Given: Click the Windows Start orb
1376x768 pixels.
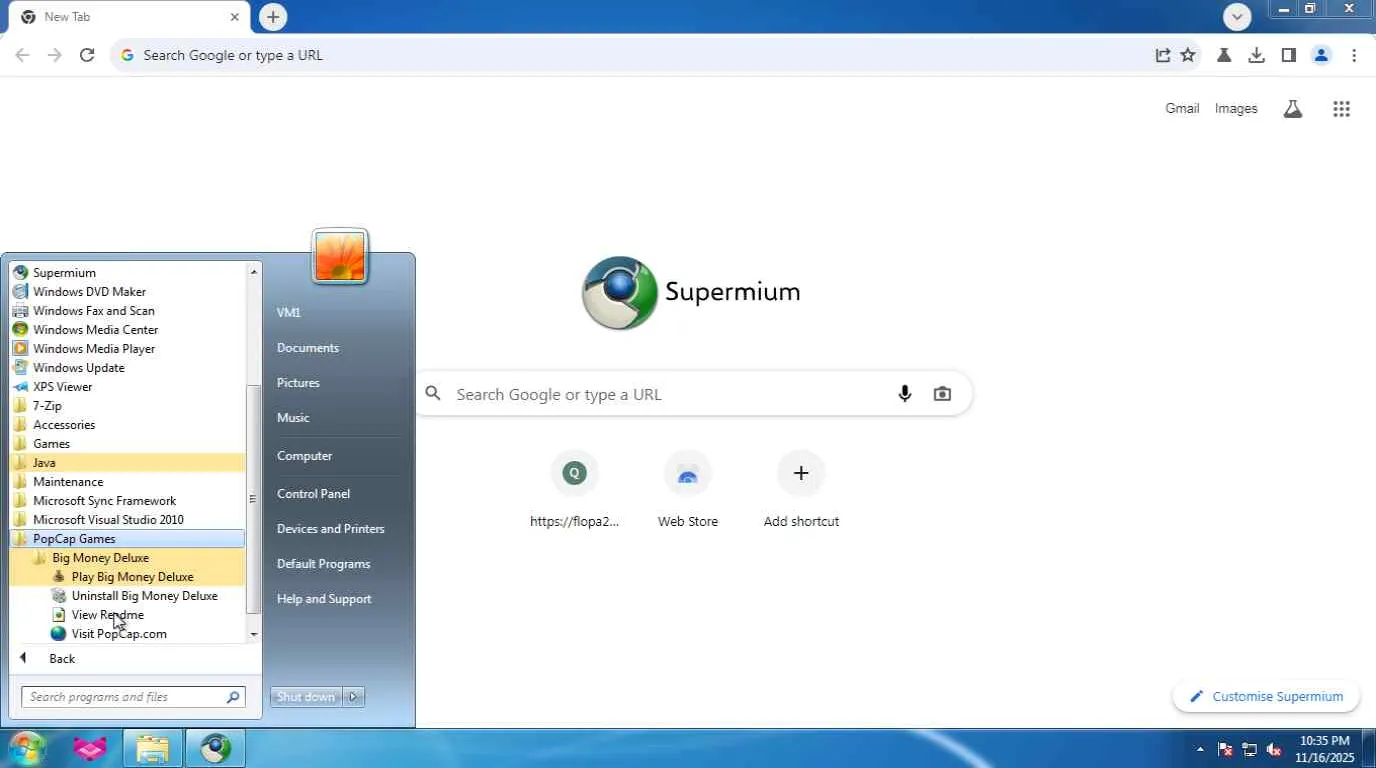Looking at the screenshot, I should click(27, 748).
